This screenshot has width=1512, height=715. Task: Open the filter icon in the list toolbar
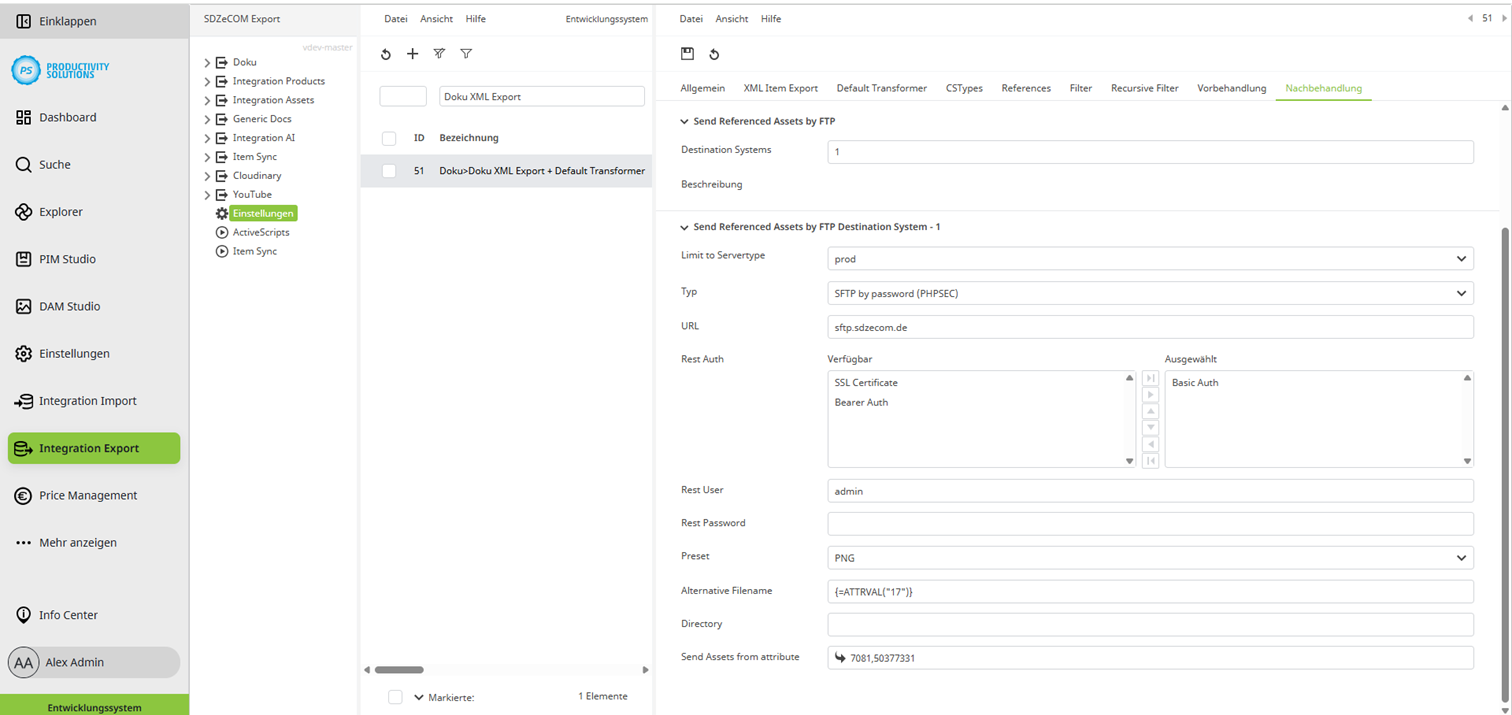pyautogui.click(x=439, y=54)
